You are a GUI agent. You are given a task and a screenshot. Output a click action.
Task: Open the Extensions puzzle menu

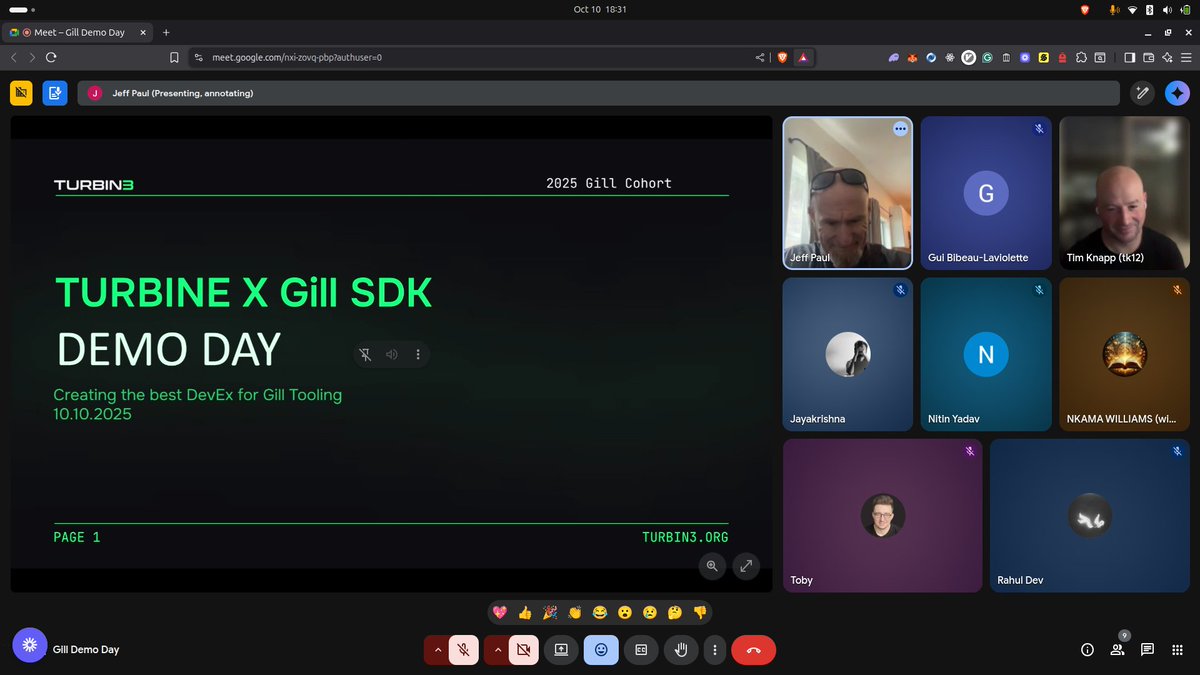1081,58
